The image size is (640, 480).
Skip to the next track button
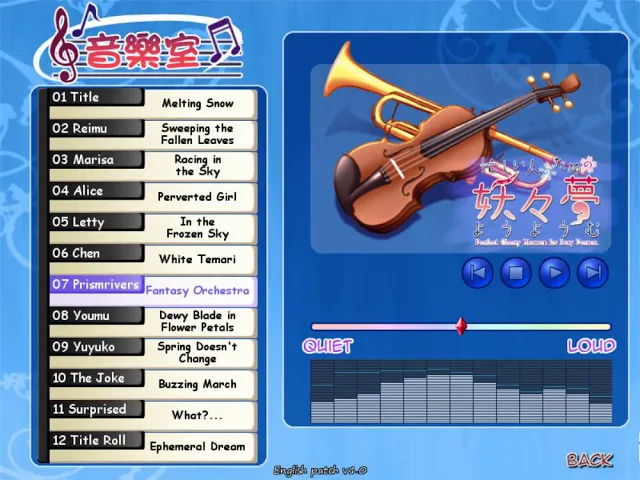(x=593, y=272)
